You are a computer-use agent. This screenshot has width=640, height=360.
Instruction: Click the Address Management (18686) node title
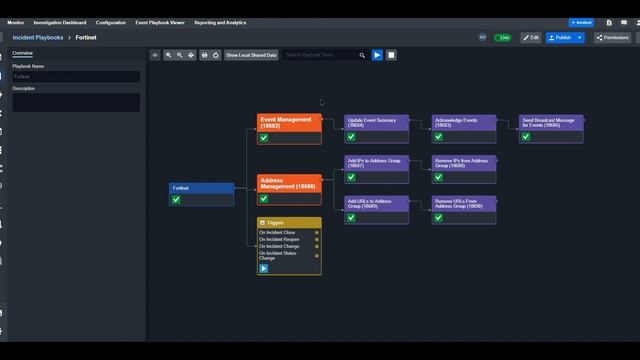(288, 183)
